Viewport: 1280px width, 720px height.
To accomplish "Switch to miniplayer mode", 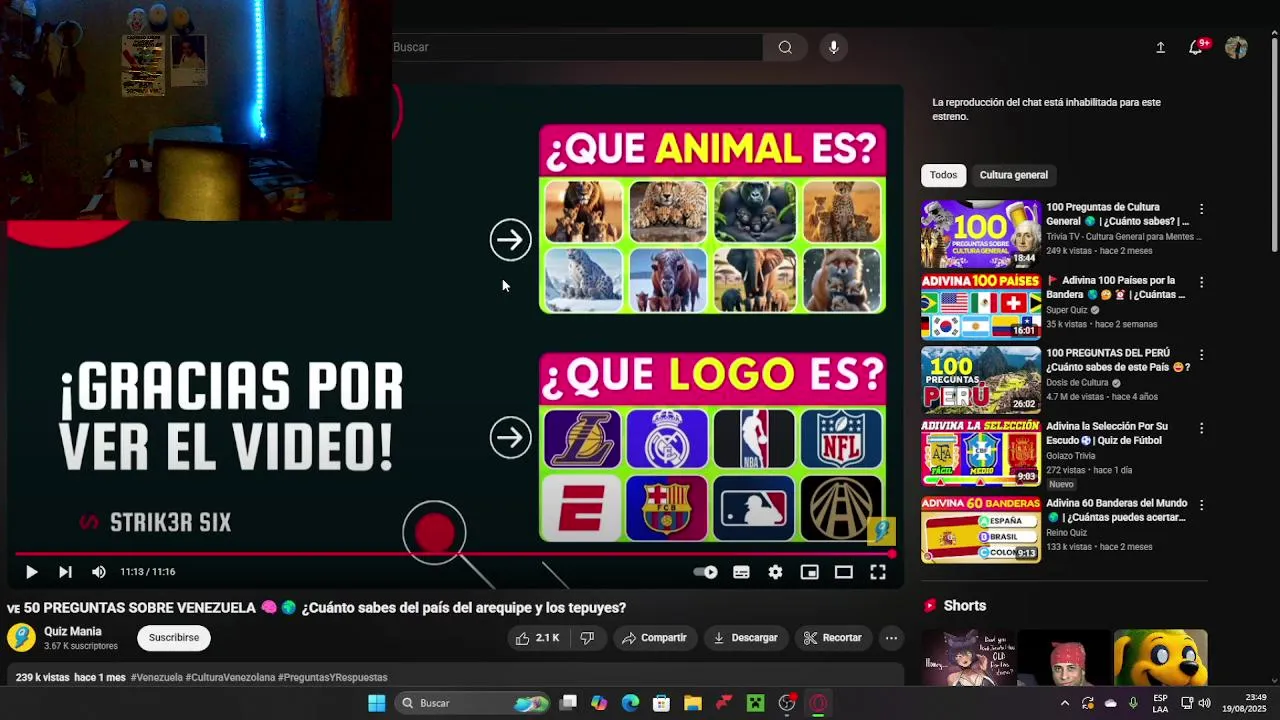I will (809, 572).
